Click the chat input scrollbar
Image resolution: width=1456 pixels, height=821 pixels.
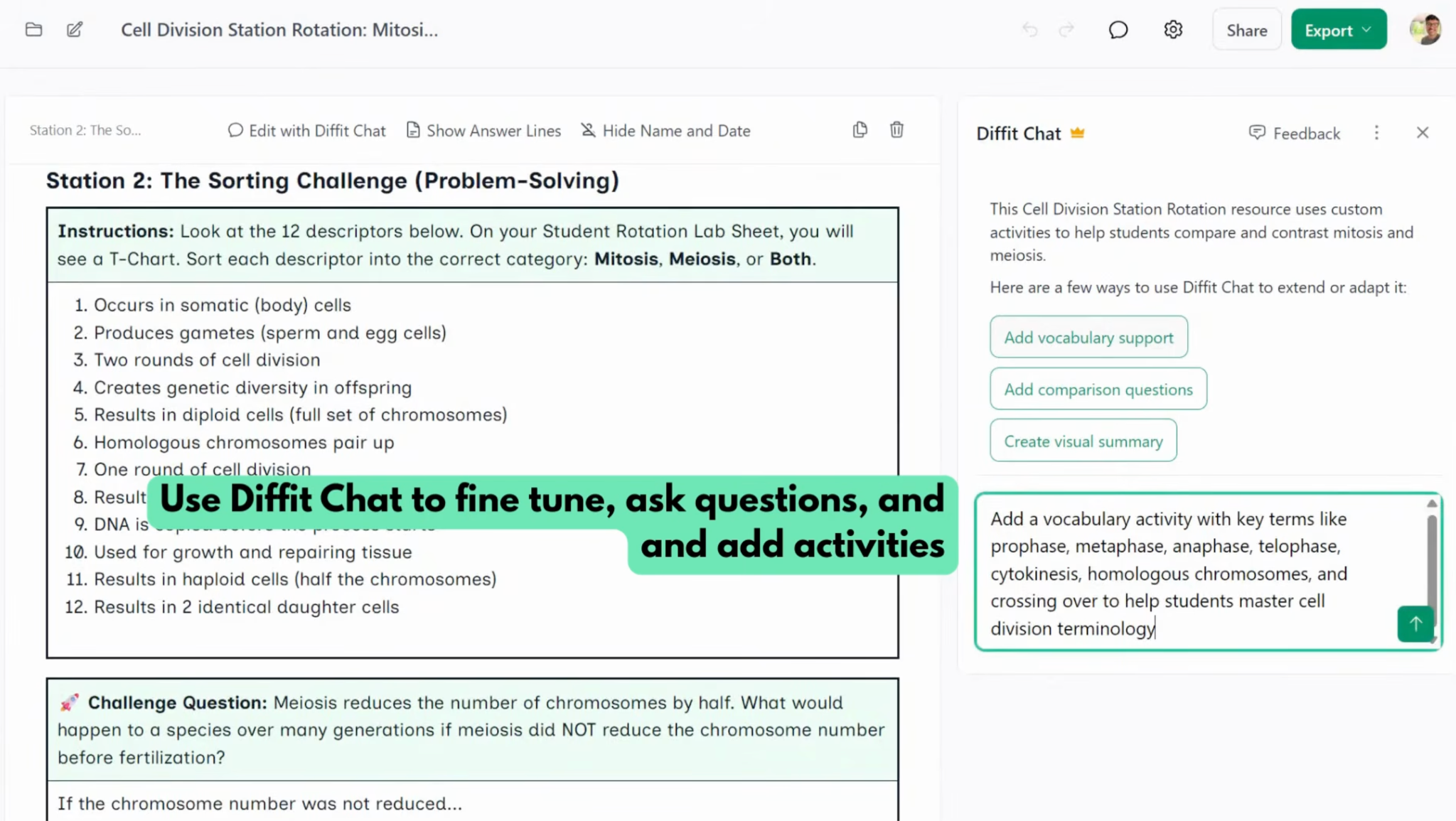click(x=1432, y=569)
